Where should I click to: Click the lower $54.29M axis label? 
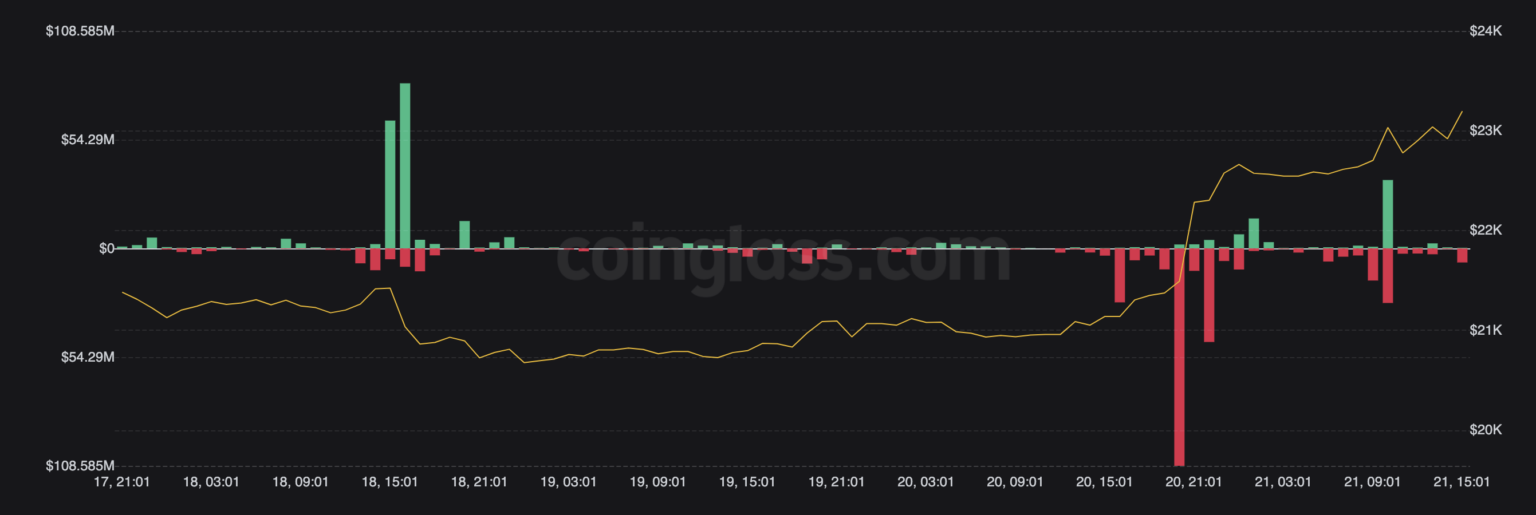point(88,357)
